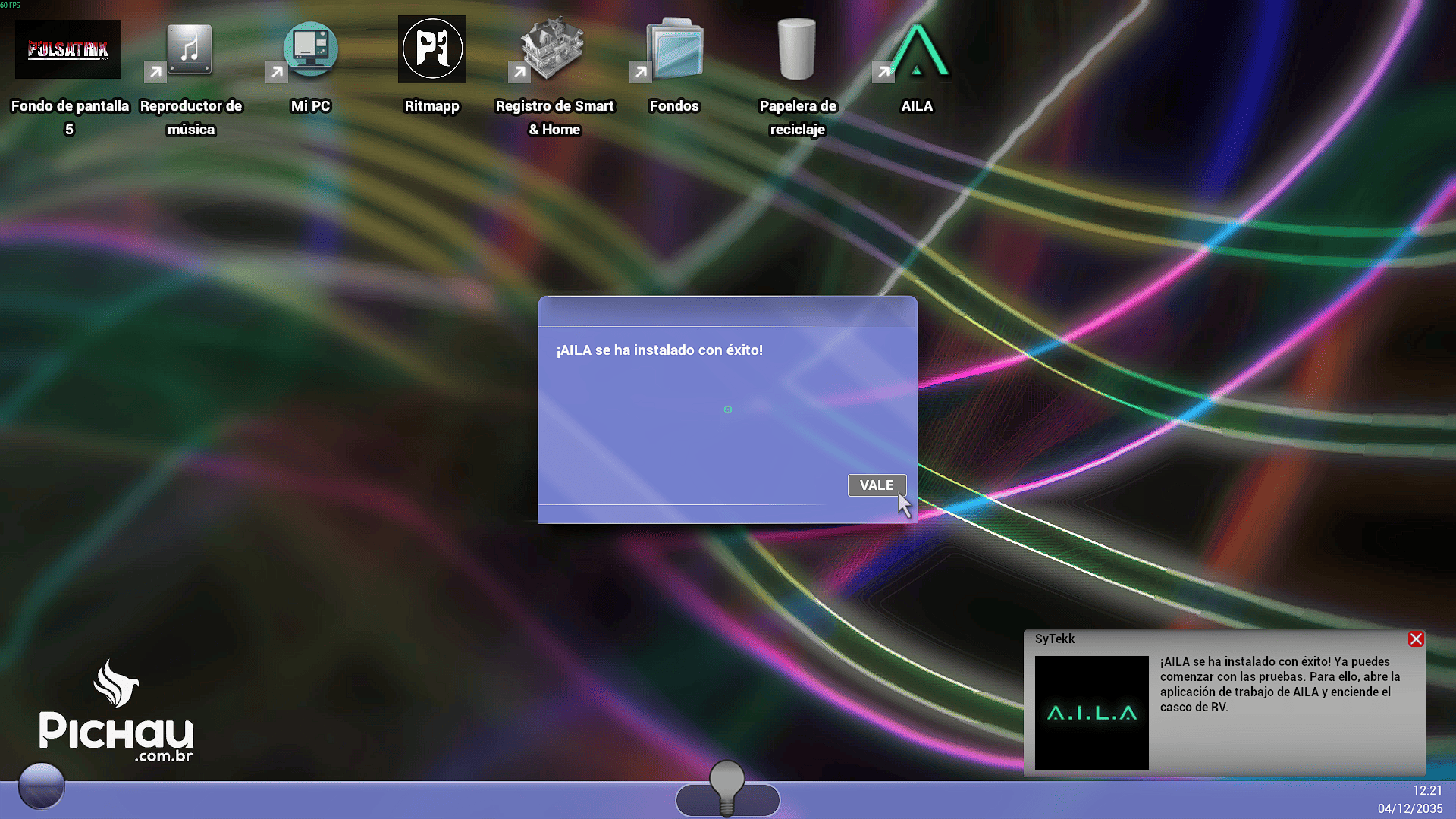Close the SyTekk notification popup

pos(1415,639)
